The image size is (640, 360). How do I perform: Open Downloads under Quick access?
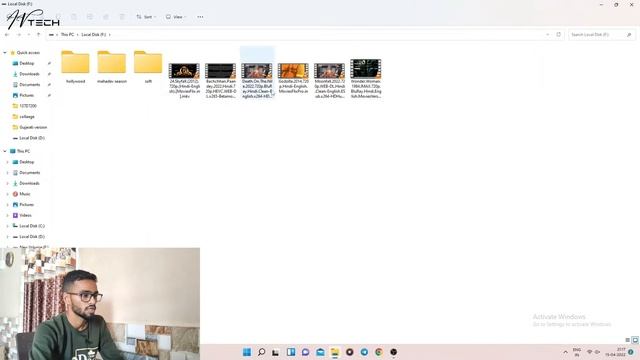pyautogui.click(x=29, y=74)
